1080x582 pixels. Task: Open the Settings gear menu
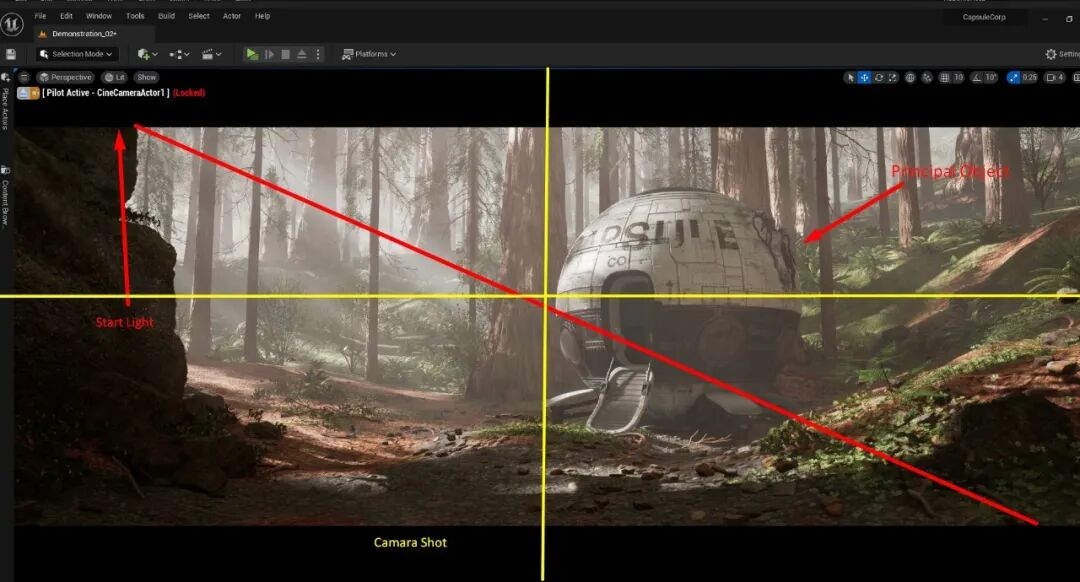pyautogui.click(x=1061, y=54)
